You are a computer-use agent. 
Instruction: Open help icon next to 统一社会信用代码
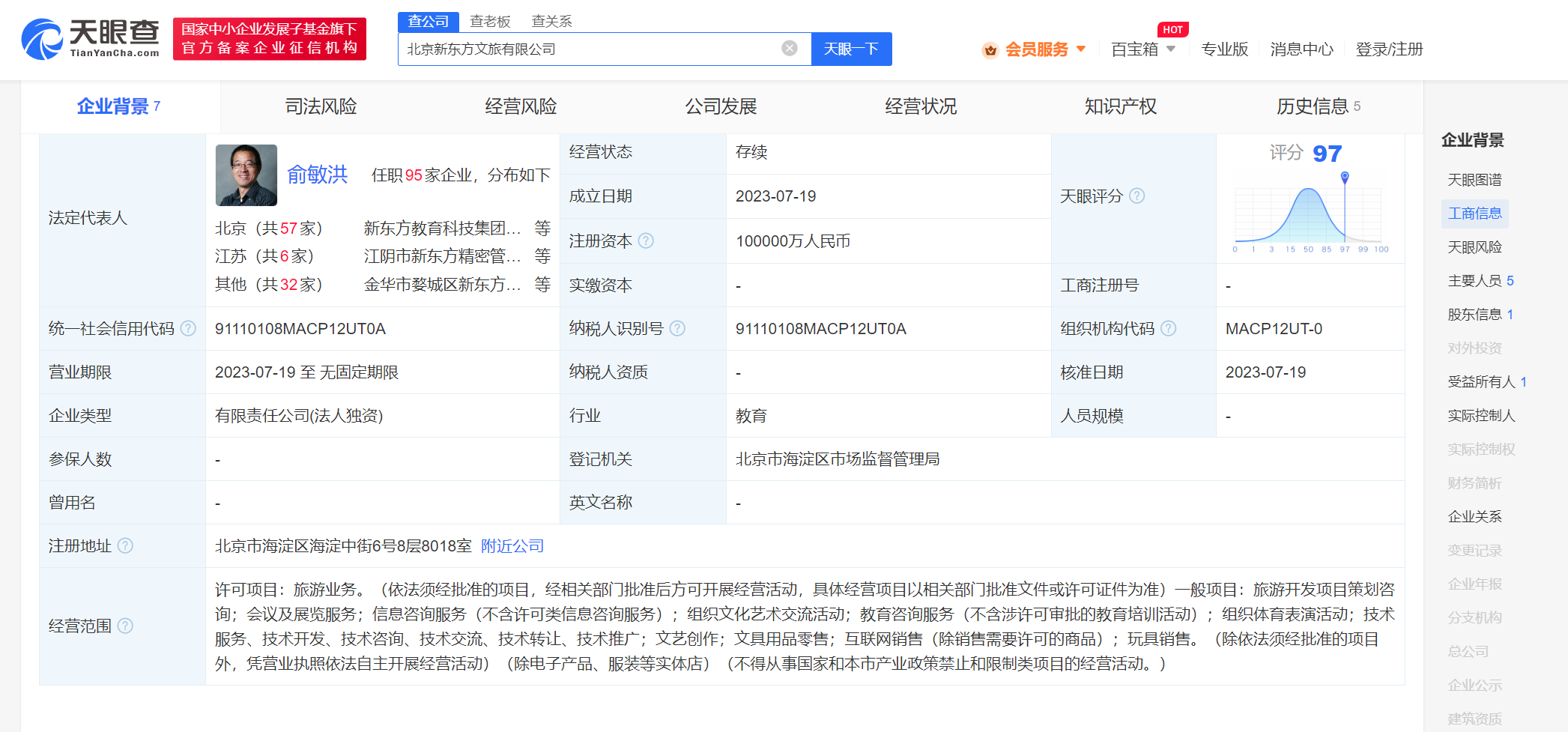click(189, 328)
